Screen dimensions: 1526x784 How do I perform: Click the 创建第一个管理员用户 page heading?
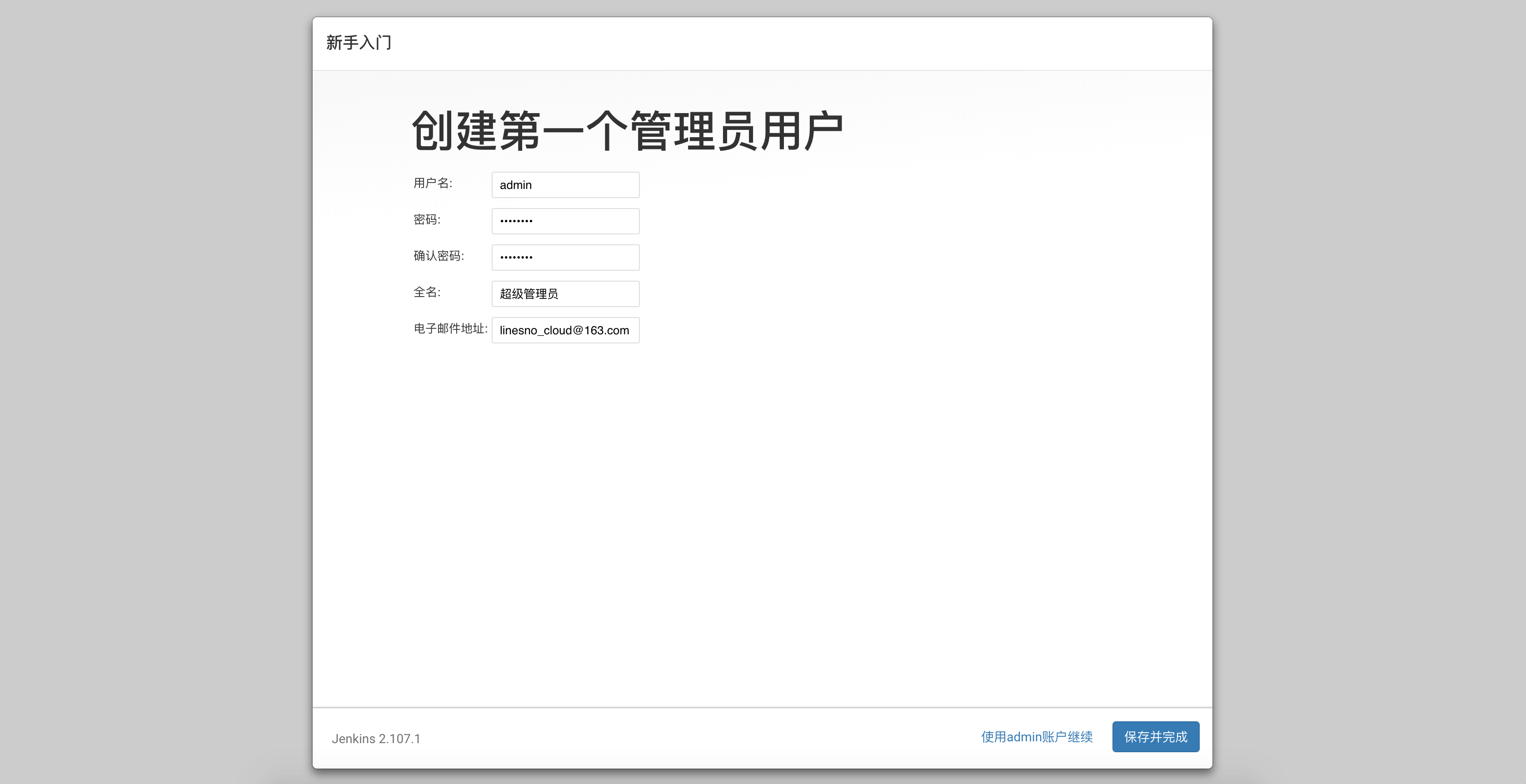[x=627, y=131]
